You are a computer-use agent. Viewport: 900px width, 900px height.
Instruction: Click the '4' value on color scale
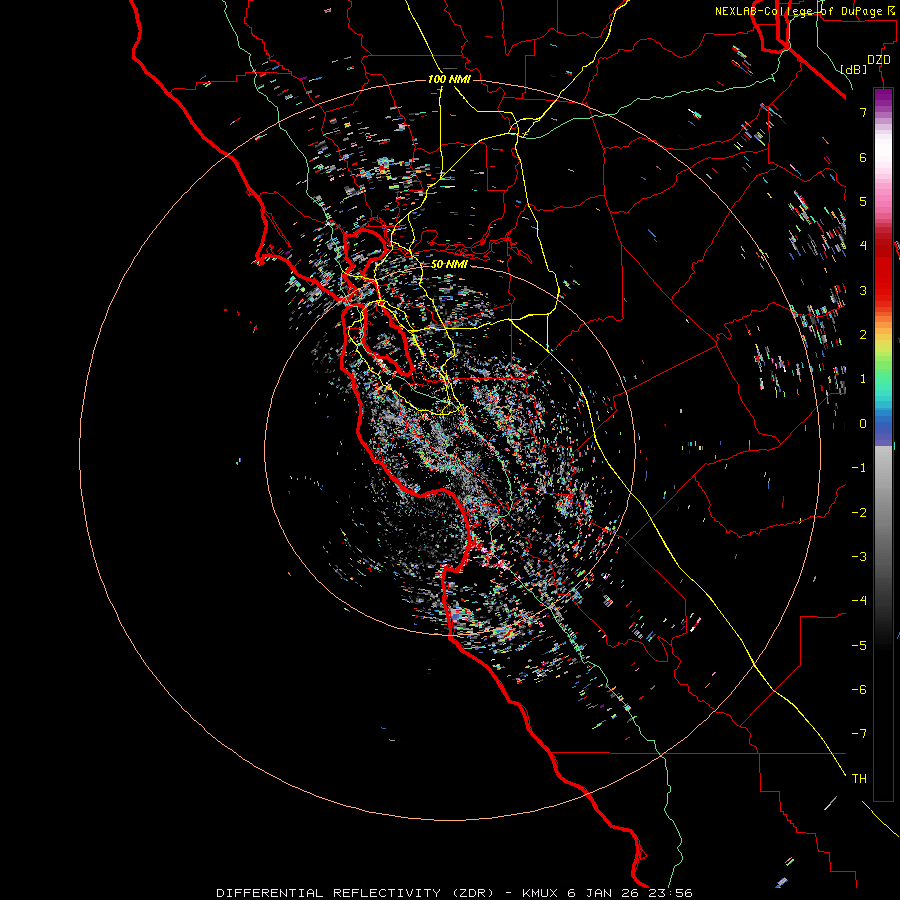pos(863,246)
